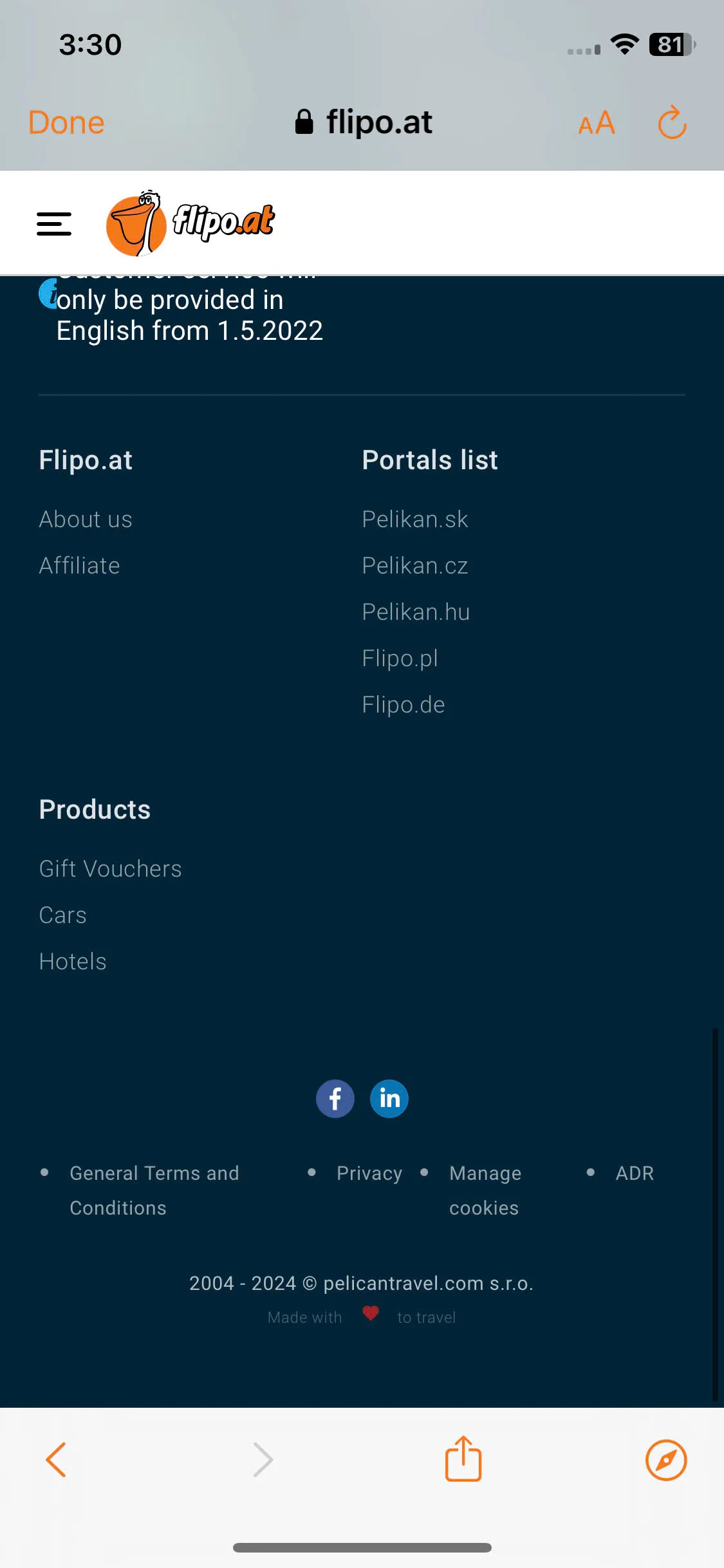Open the About us link

86,519
